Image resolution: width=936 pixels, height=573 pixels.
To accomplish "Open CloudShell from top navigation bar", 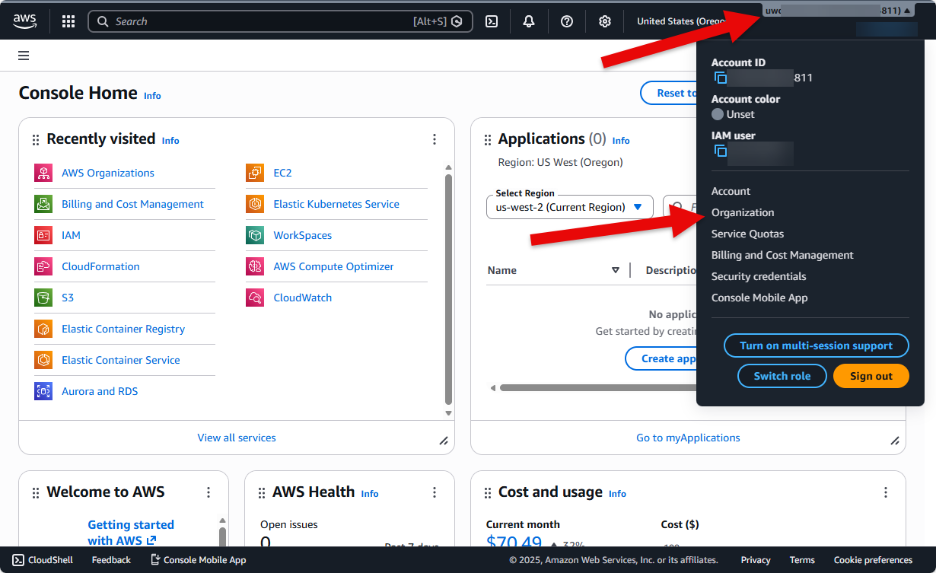I will tap(491, 21).
